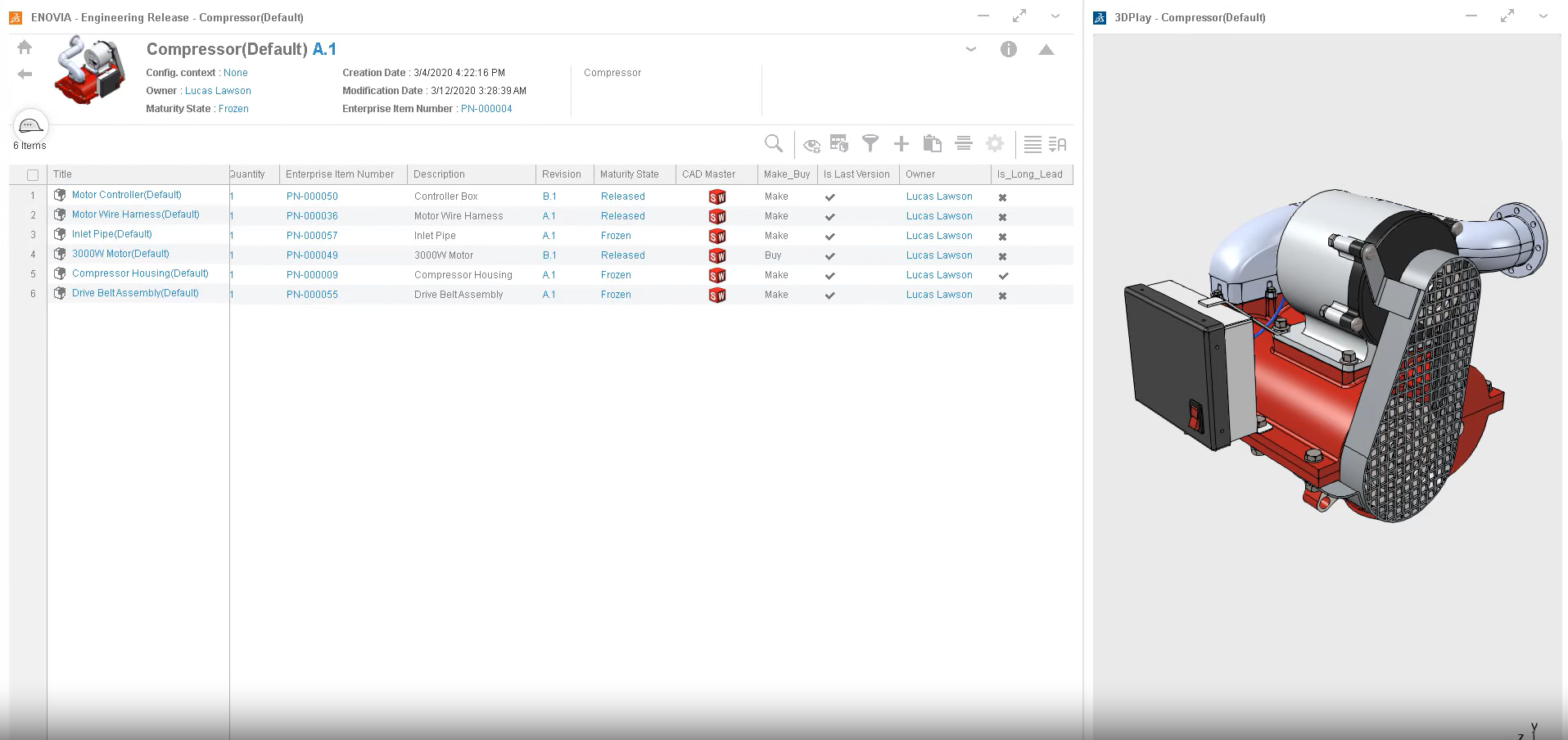1568x740 pixels.
Task: Click the sort-by-text icon in toolbar
Action: pyautogui.click(x=1057, y=145)
